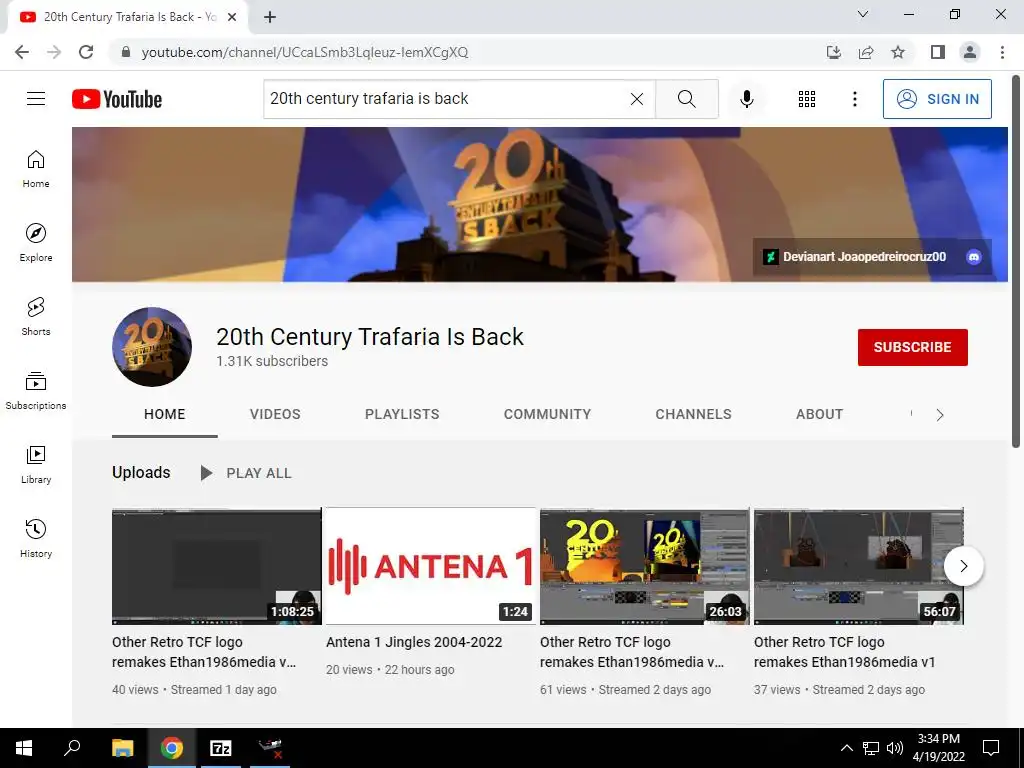Bookmark this page with the star
This screenshot has width=1024, height=768.
[x=898, y=52]
